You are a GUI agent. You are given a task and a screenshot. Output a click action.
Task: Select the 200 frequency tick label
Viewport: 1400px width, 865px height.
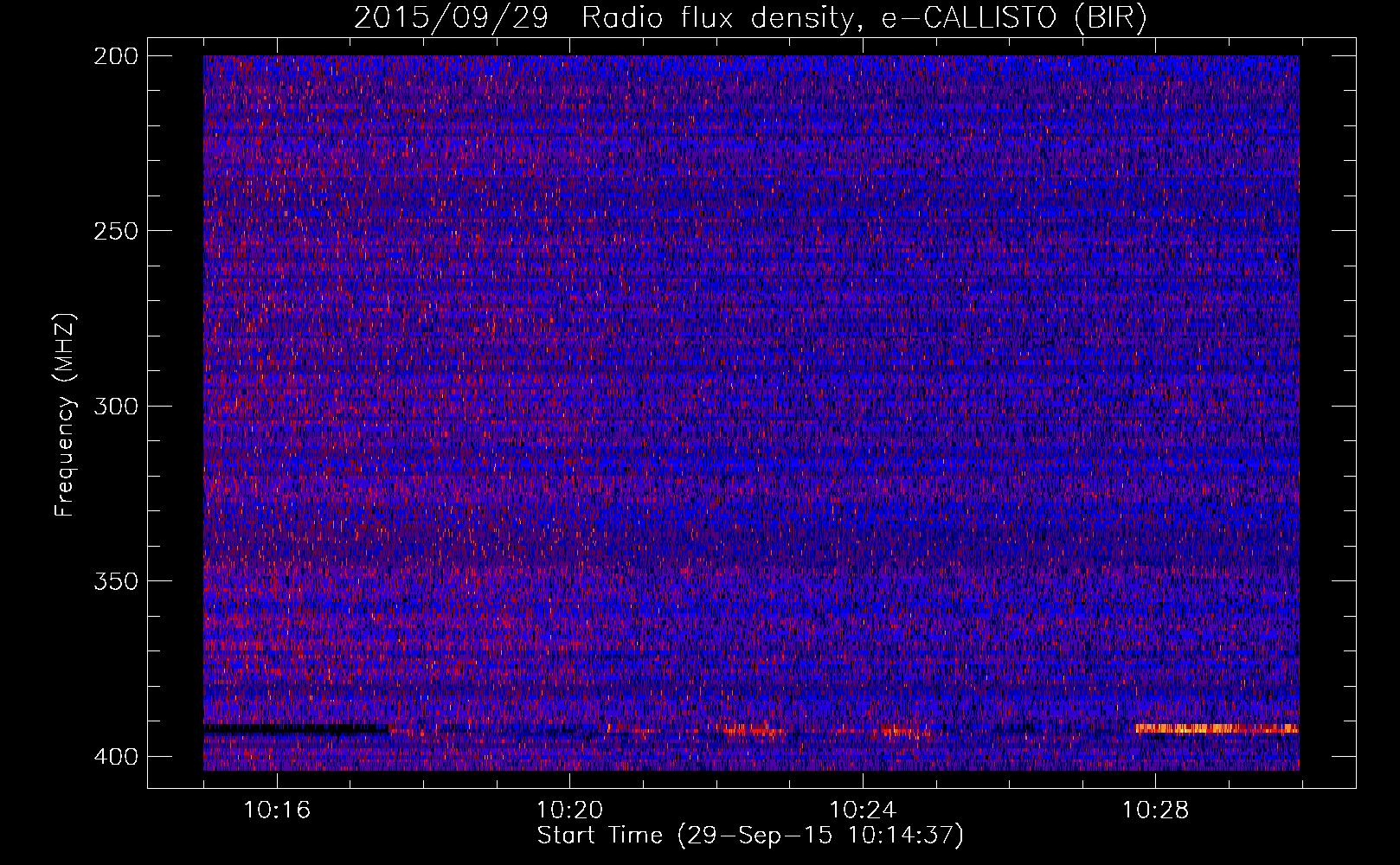[115, 56]
